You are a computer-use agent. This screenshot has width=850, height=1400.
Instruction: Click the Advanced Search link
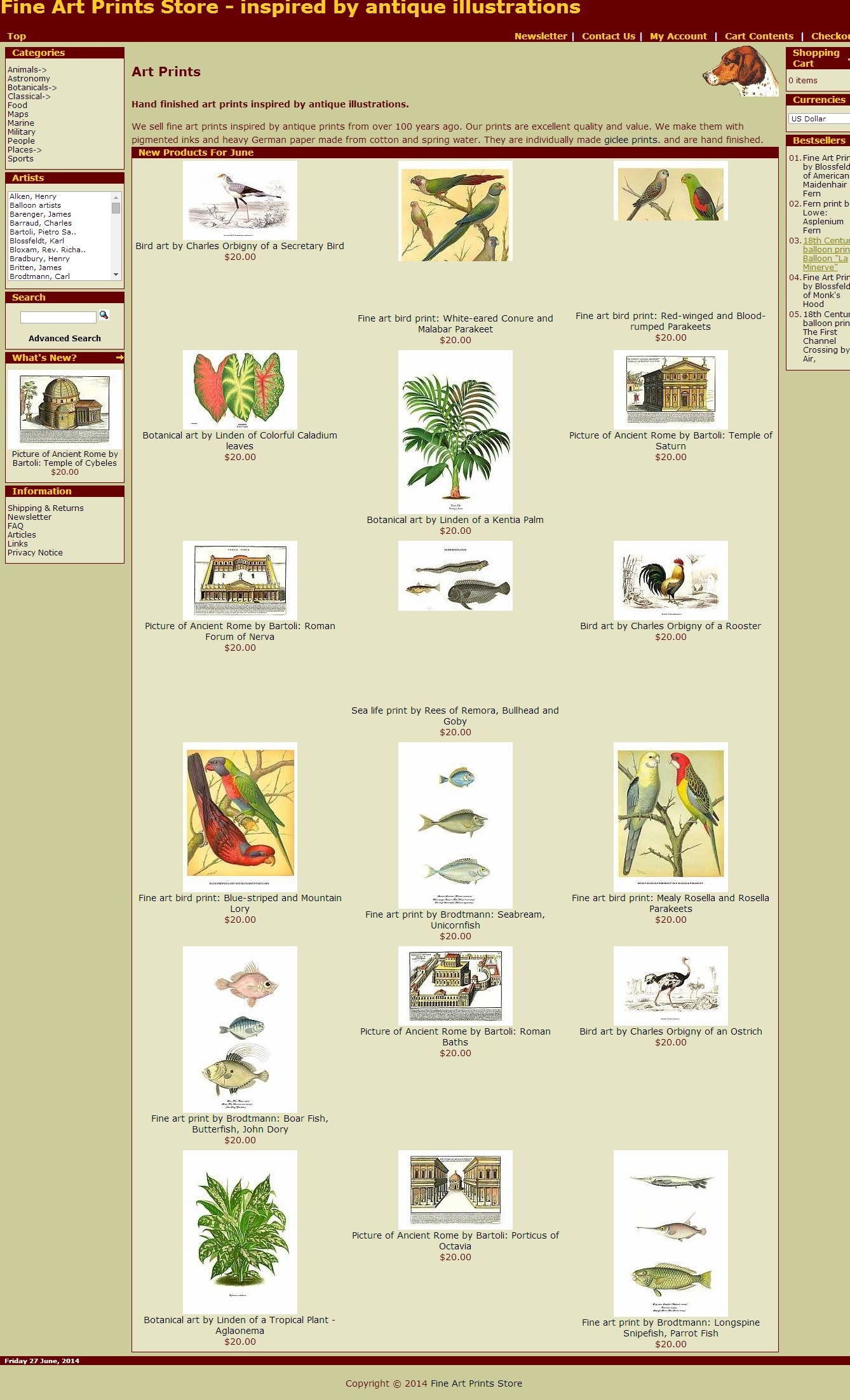(x=64, y=339)
